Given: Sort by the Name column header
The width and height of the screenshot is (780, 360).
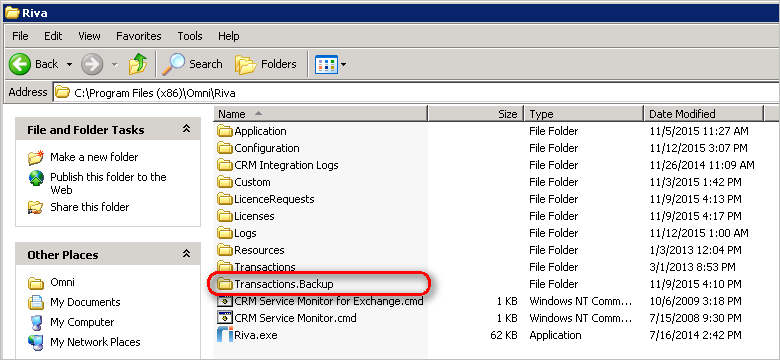Looking at the screenshot, I should pyautogui.click(x=321, y=114).
